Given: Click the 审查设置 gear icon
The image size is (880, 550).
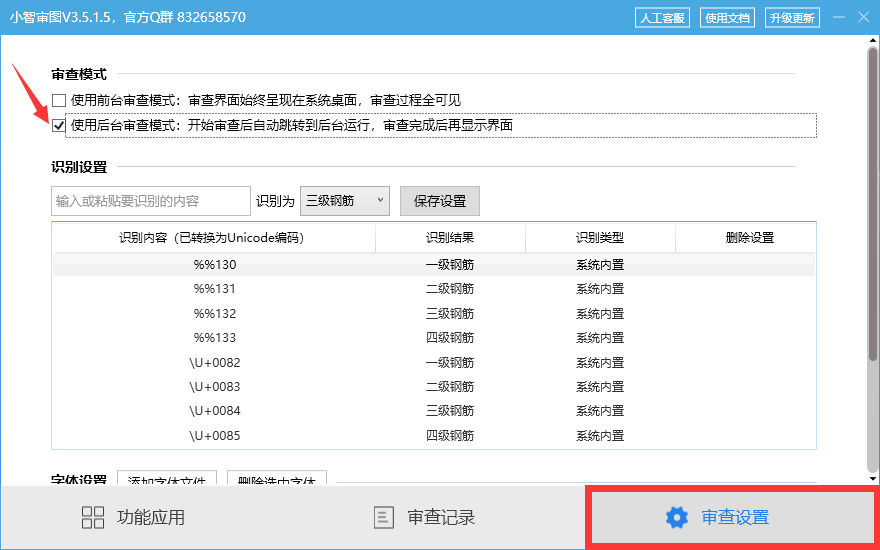Looking at the screenshot, I should (677, 517).
